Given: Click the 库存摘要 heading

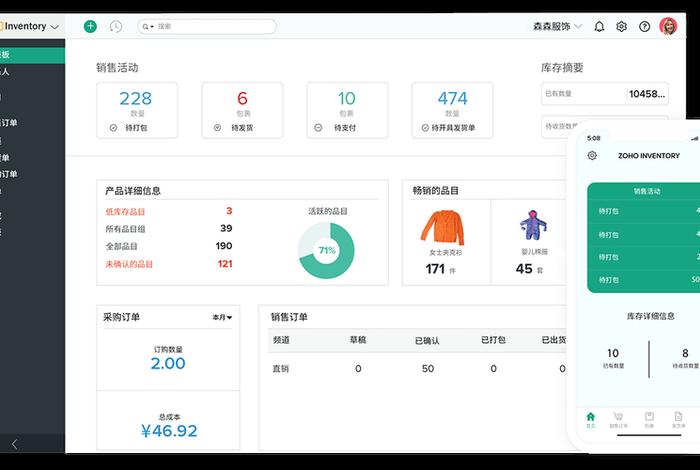Looking at the screenshot, I should click(x=562, y=68).
